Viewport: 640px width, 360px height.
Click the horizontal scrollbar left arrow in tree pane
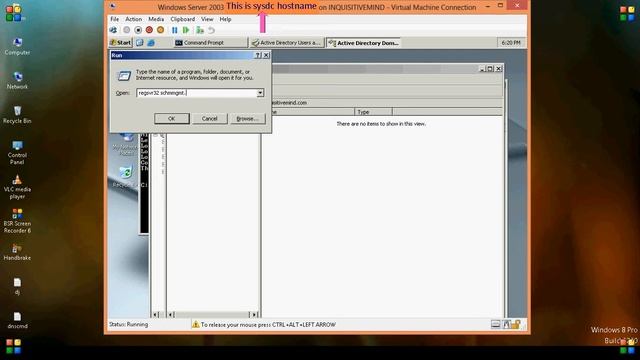[172, 314]
